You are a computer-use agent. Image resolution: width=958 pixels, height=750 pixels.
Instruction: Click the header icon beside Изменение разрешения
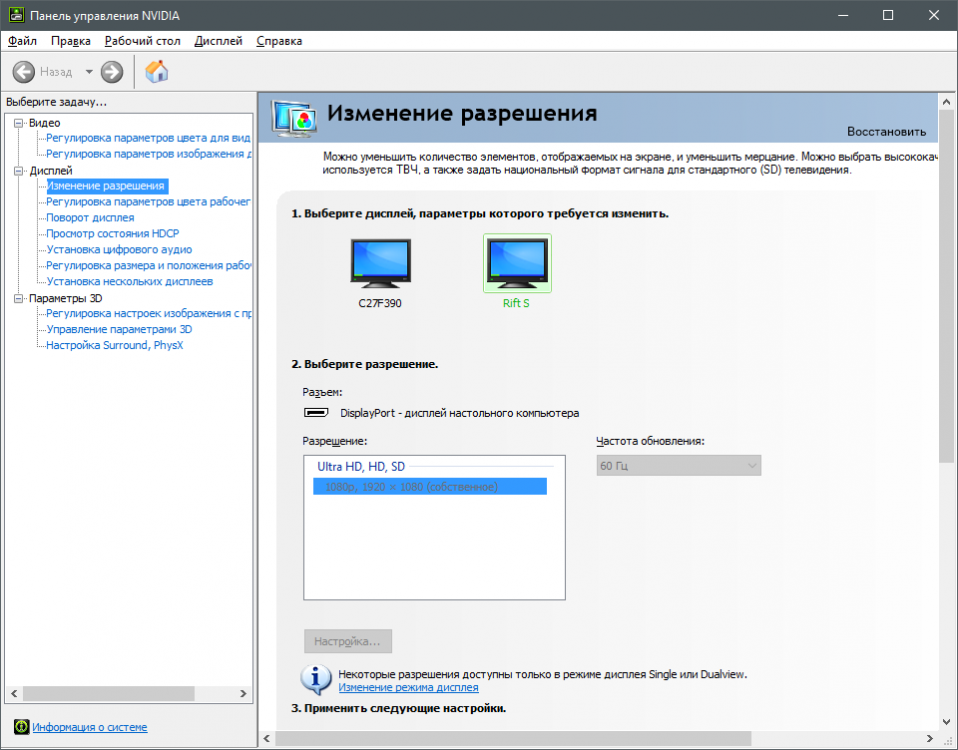pos(294,118)
